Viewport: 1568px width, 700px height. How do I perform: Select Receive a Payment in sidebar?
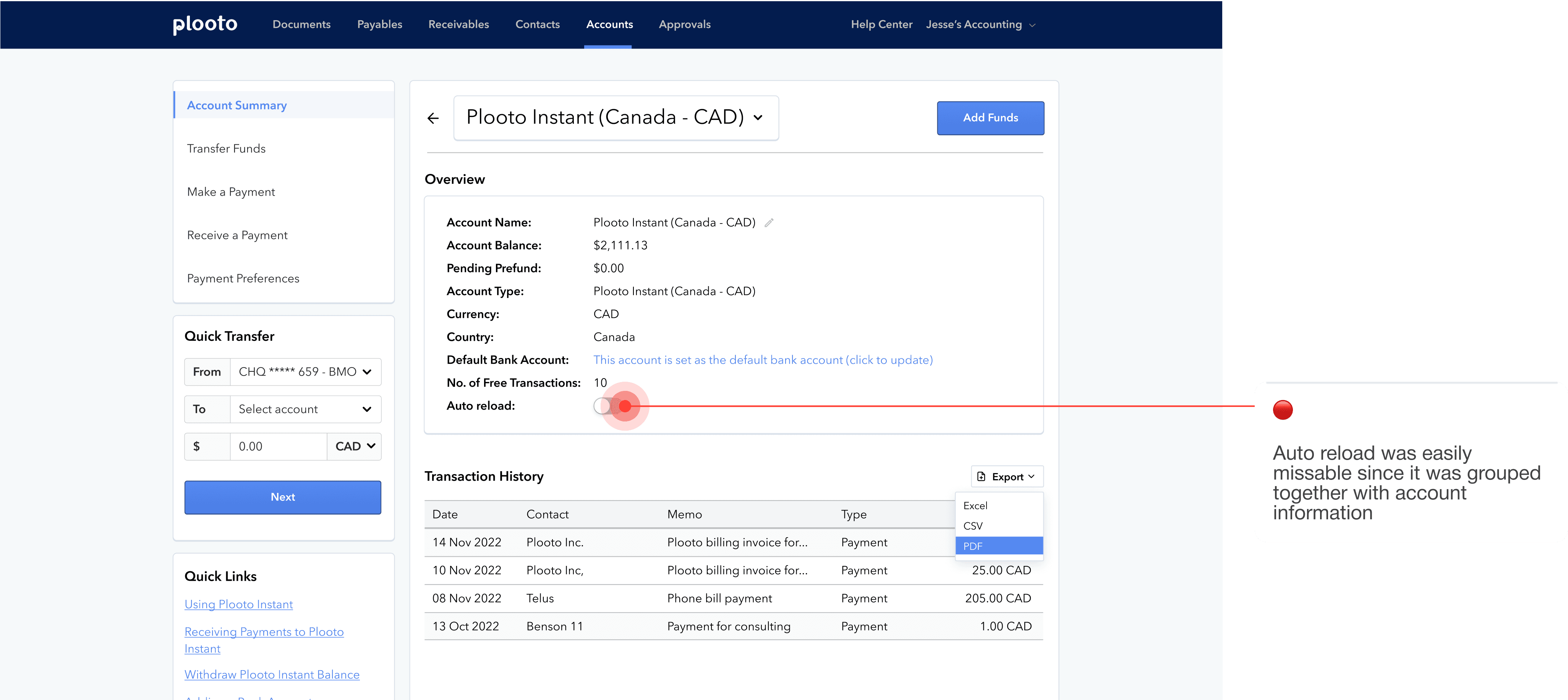tap(237, 235)
